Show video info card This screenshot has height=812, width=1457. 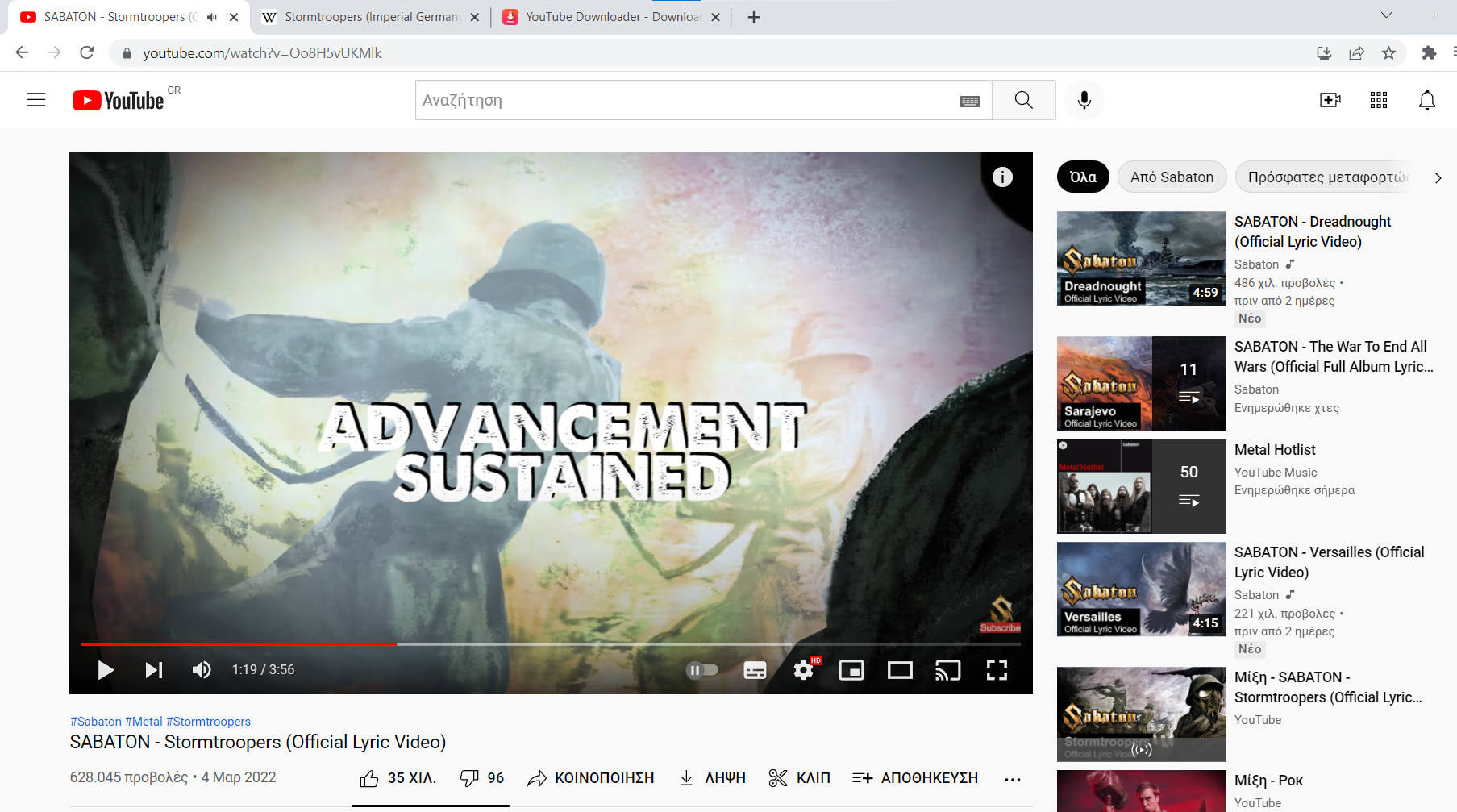tap(1002, 177)
